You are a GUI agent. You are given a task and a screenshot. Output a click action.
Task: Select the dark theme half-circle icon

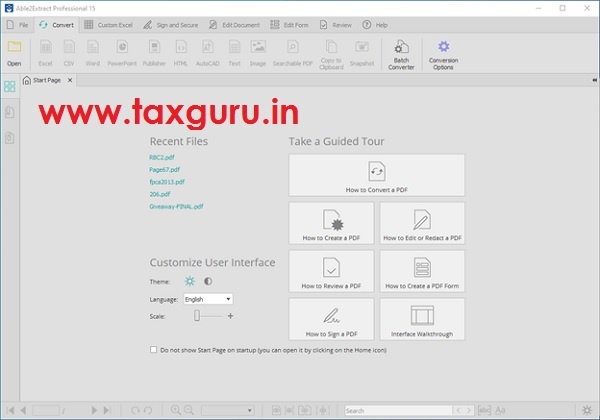point(208,282)
